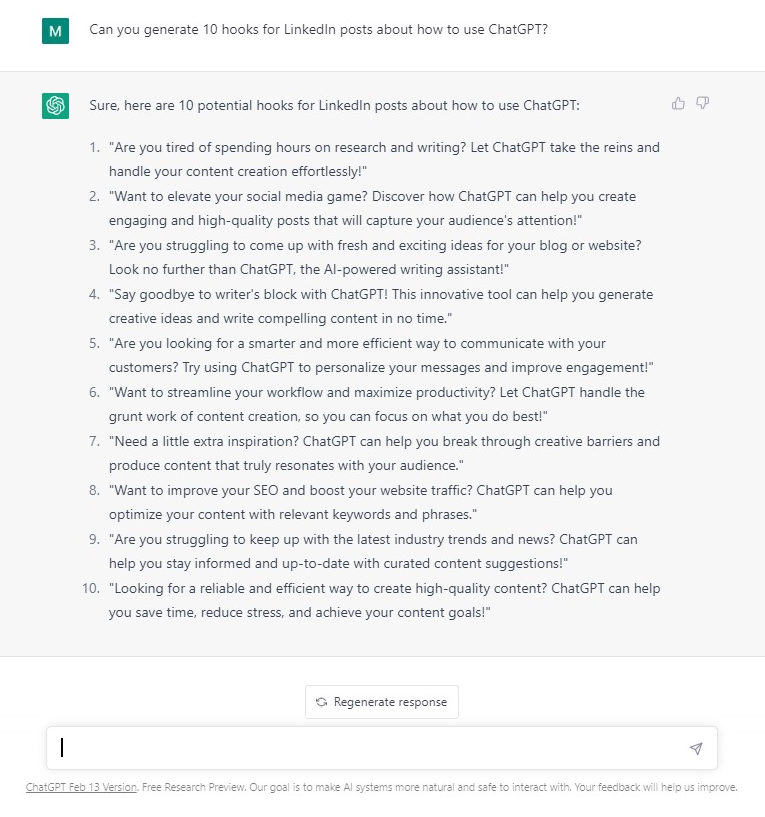Like the response with the thumbs up icon
The image size is (765, 817).
point(678,102)
